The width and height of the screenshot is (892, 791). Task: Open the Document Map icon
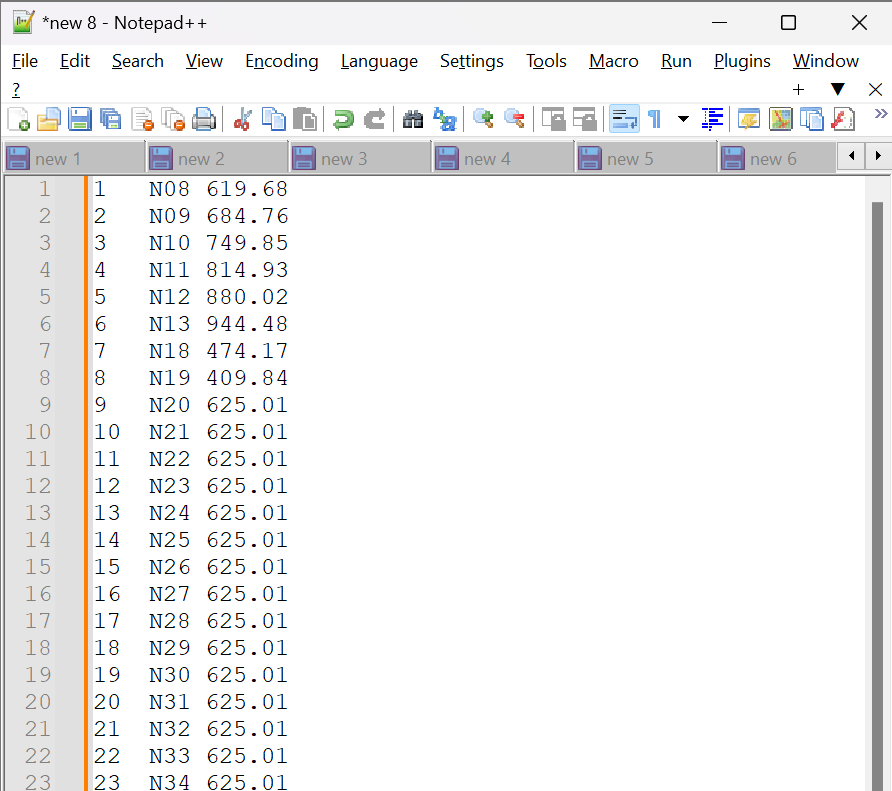point(780,120)
